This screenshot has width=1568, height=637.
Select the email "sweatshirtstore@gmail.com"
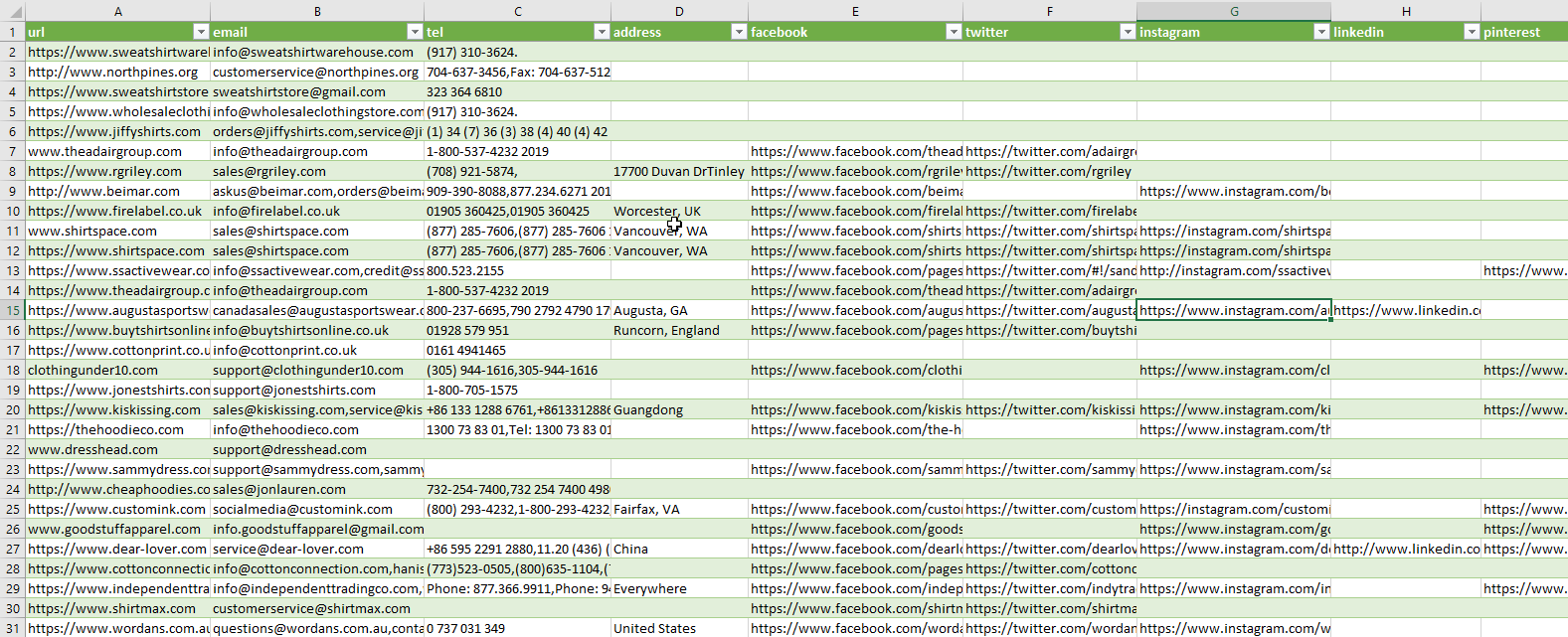317,91
